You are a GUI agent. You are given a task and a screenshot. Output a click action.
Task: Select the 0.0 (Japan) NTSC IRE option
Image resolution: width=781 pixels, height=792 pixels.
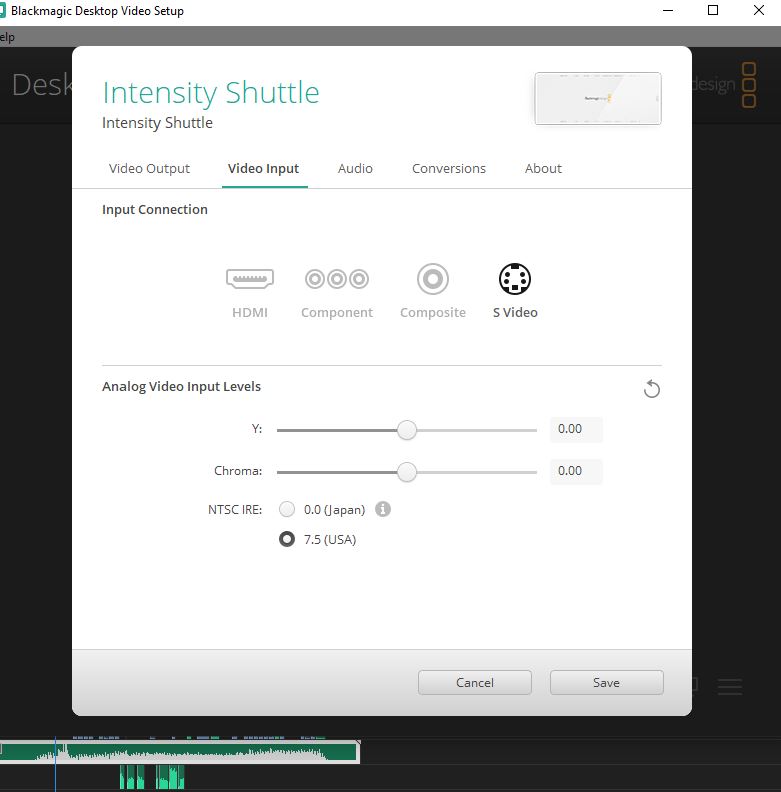tap(287, 509)
